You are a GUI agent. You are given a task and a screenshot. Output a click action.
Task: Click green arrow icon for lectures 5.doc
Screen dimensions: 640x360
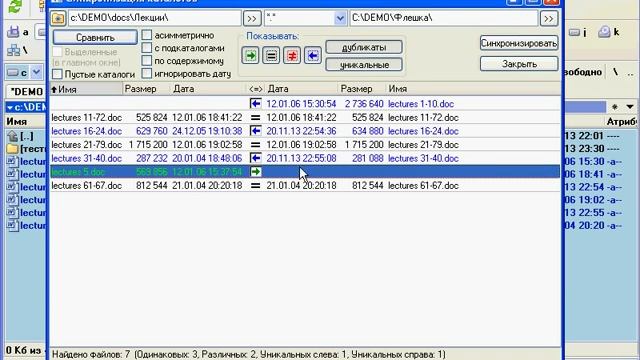[x=256, y=172]
